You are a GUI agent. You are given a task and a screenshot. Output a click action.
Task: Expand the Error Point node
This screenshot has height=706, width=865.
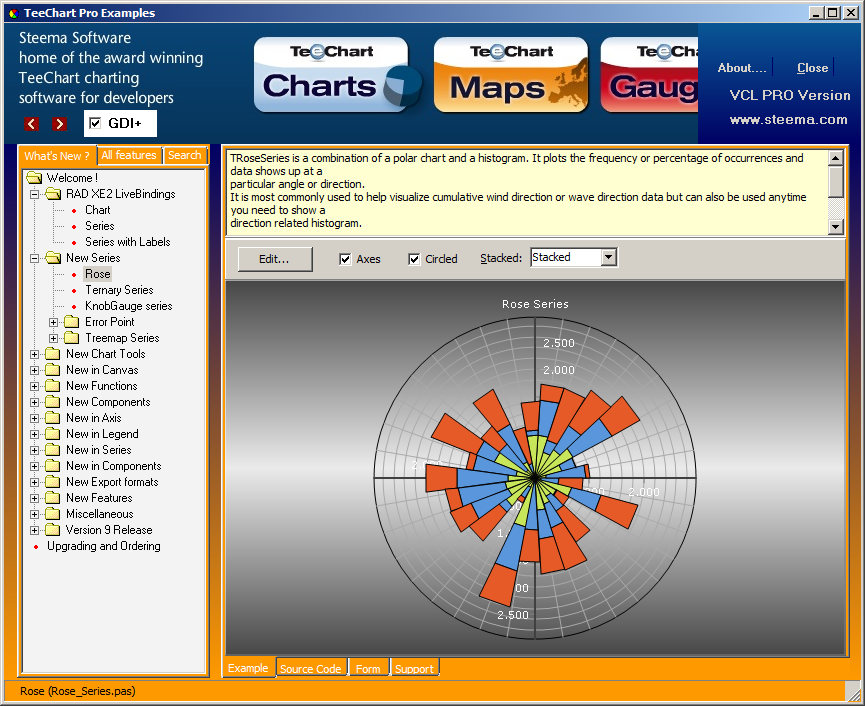[53, 322]
